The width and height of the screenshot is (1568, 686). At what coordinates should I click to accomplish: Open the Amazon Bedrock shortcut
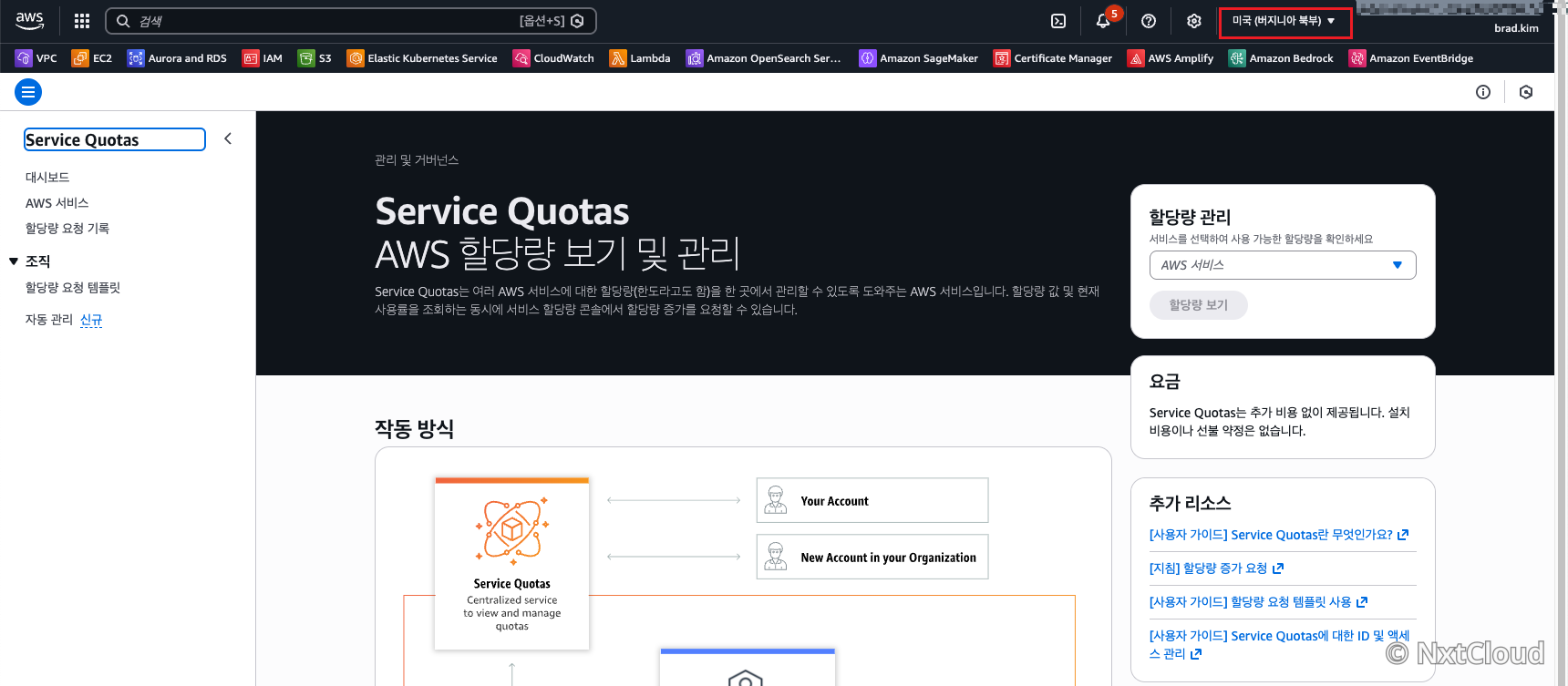tap(1281, 58)
